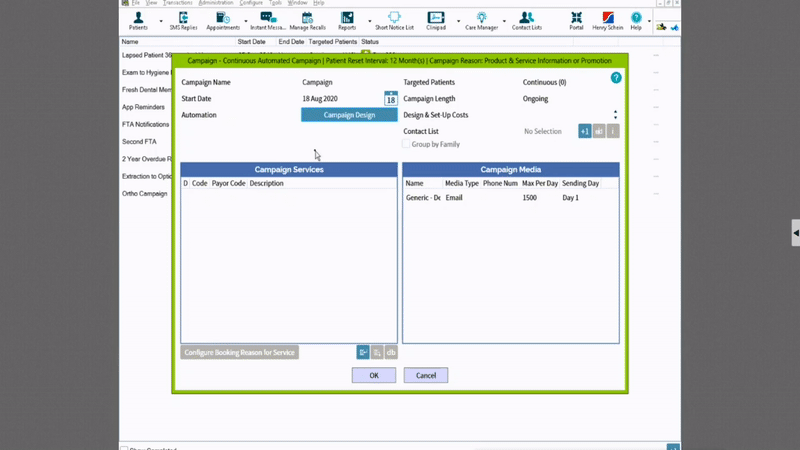
Task: Click the Henry Schein toolbar icon
Action: tap(607, 21)
